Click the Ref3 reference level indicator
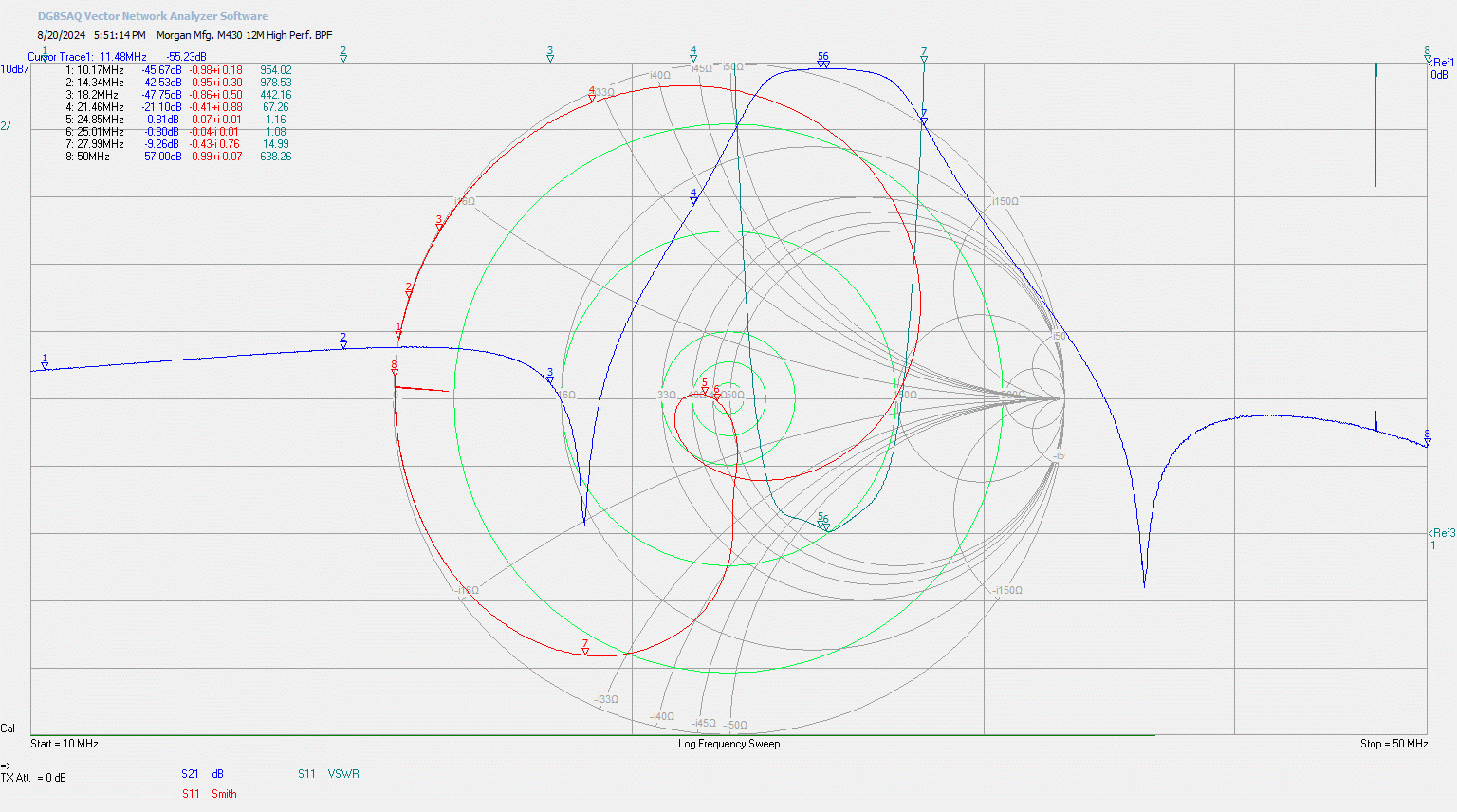This screenshot has height=812, width=1457. tap(1441, 533)
